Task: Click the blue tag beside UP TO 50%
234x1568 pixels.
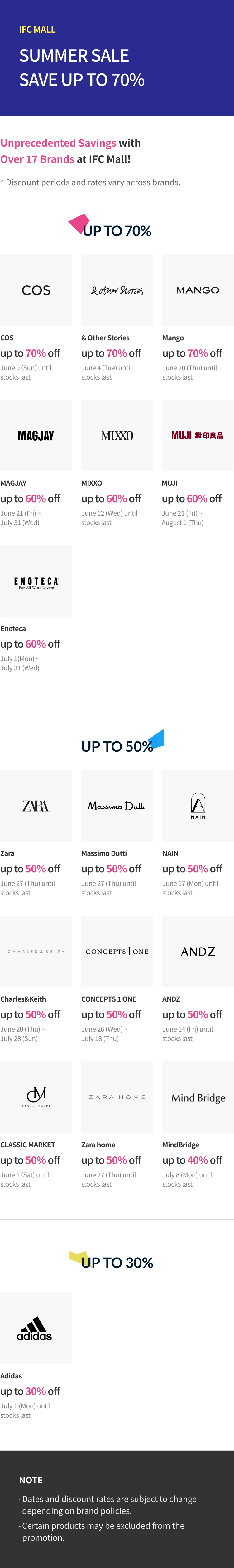Action: point(157,738)
